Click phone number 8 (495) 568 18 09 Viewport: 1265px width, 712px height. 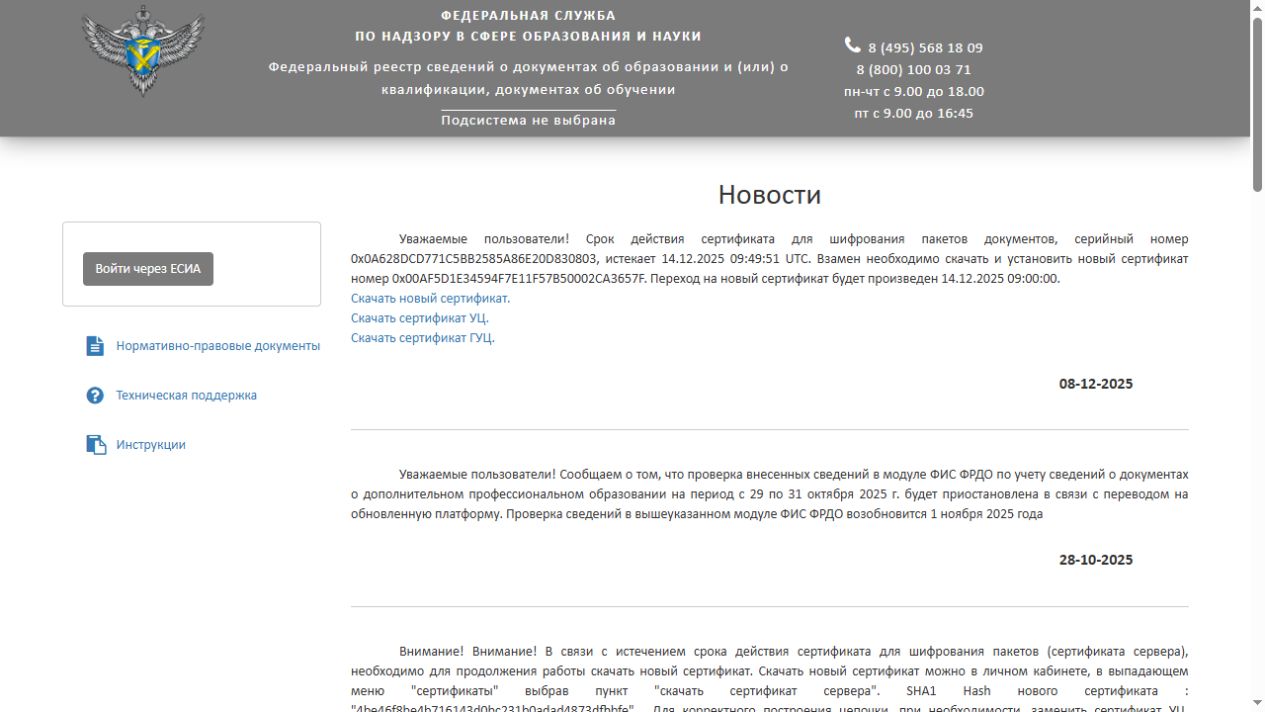925,48
